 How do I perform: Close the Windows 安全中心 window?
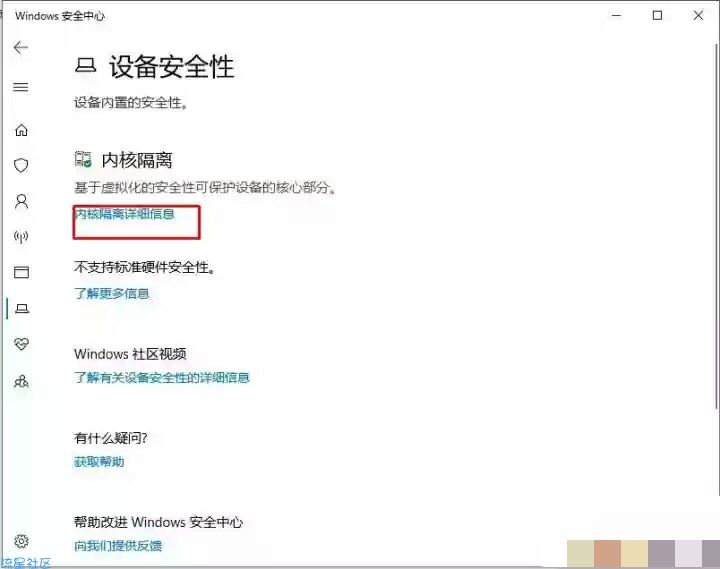pyautogui.click(x=698, y=16)
